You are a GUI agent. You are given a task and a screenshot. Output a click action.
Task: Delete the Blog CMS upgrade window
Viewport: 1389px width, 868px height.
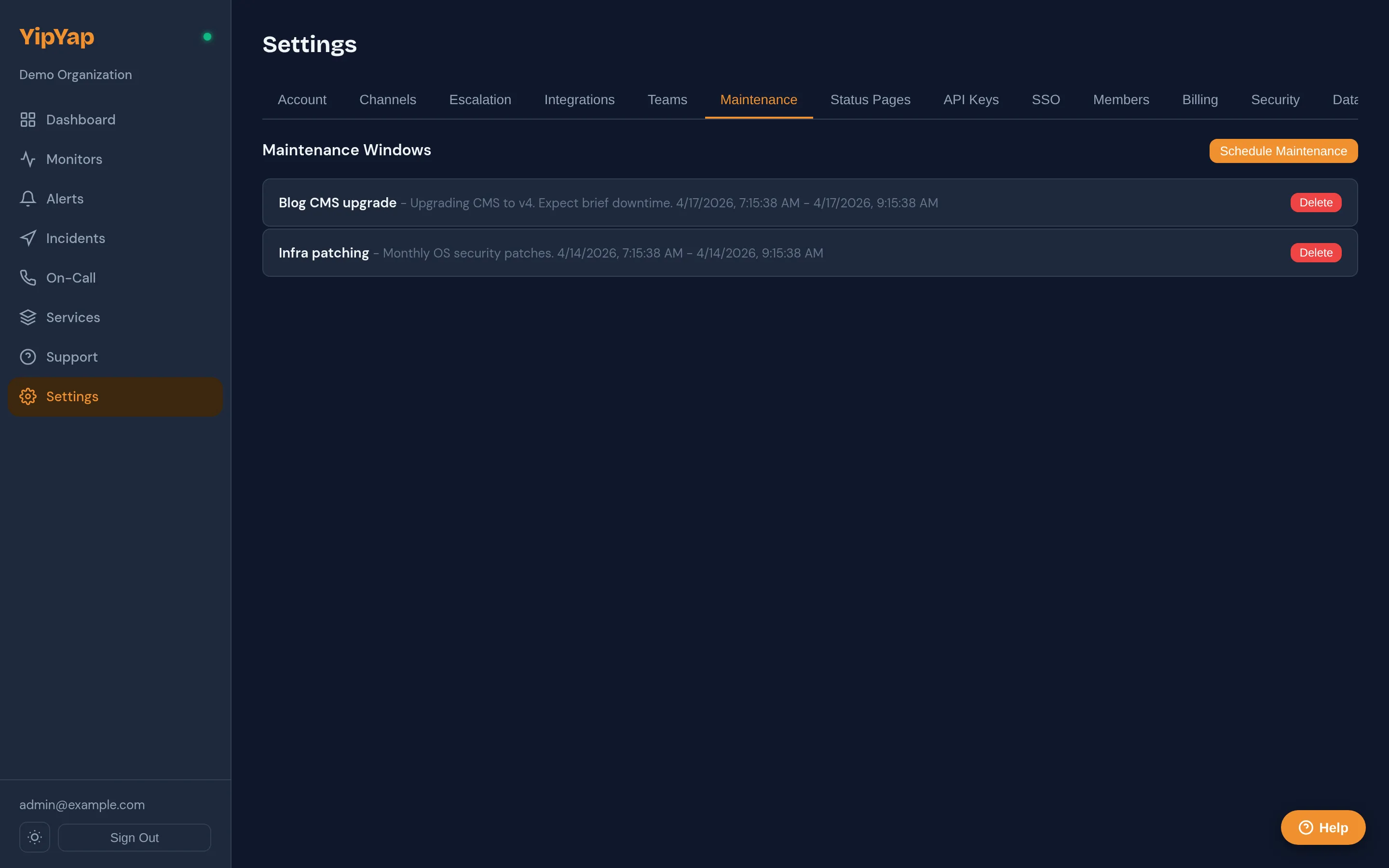click(1315, 202)
